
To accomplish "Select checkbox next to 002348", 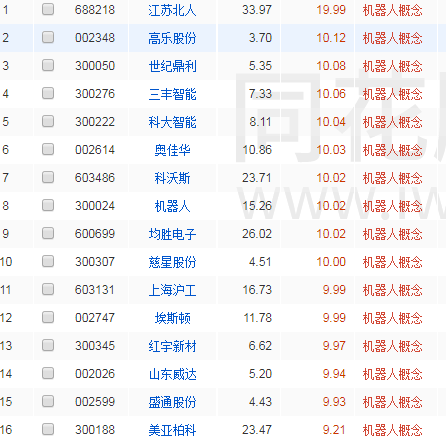I will pyautogui.click(x=48, y=37).
